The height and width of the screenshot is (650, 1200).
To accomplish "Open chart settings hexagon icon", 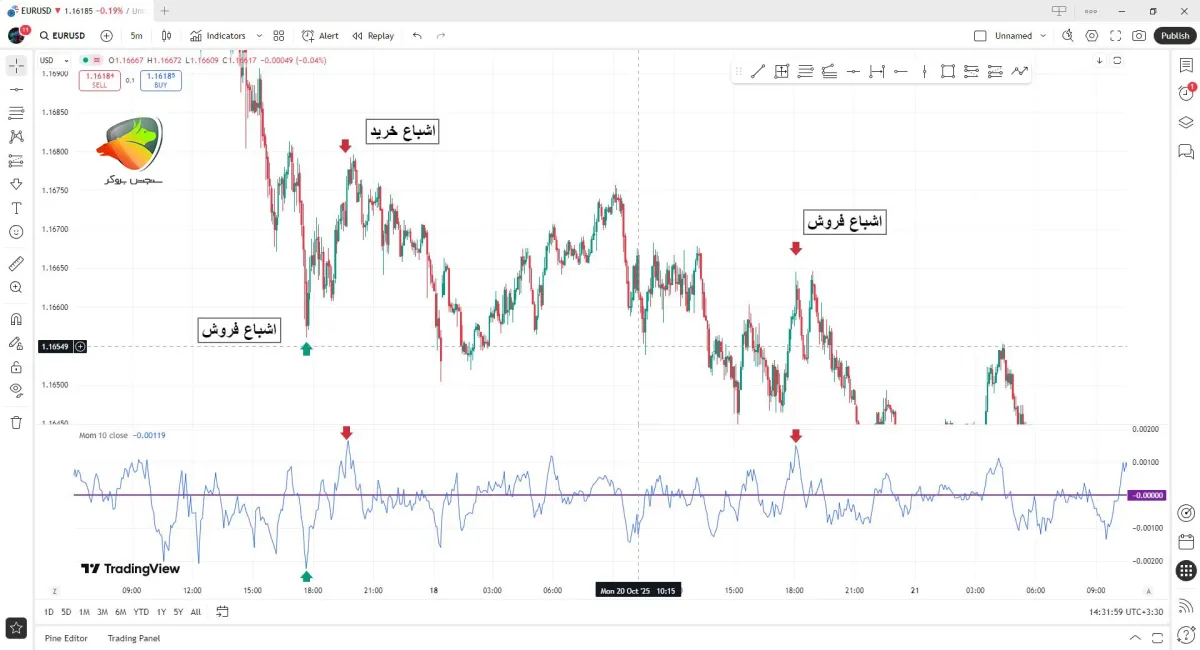I will 1092,36.
